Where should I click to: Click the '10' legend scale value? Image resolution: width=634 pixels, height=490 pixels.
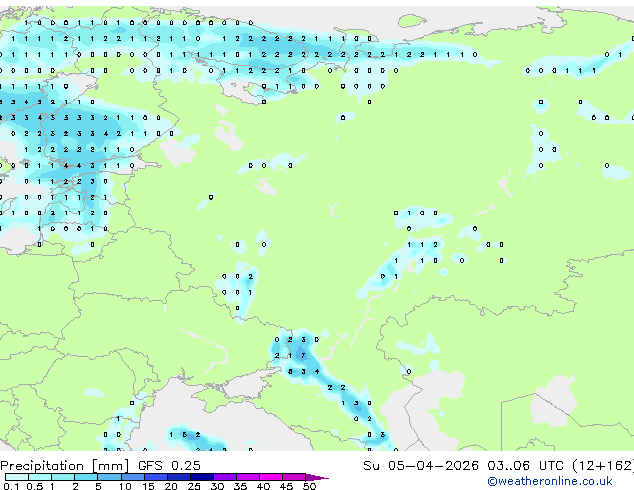click(x=125, y=486)
